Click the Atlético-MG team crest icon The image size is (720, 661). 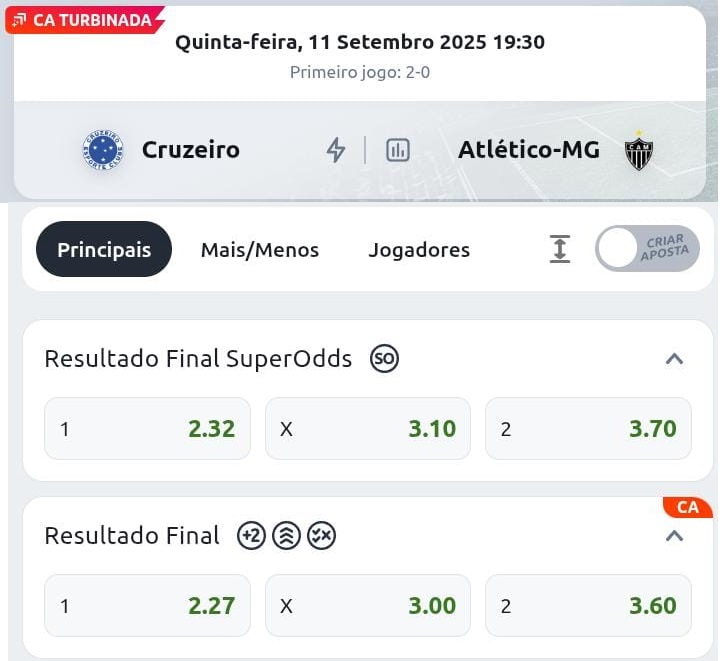tap(638, 150)
